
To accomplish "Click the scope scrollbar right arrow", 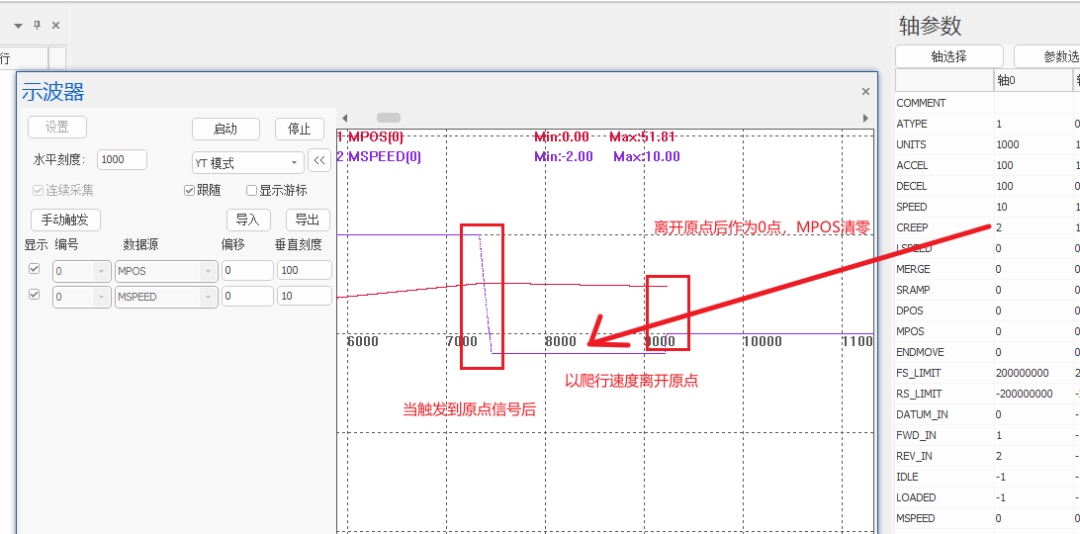I will [x=866, y=118].
